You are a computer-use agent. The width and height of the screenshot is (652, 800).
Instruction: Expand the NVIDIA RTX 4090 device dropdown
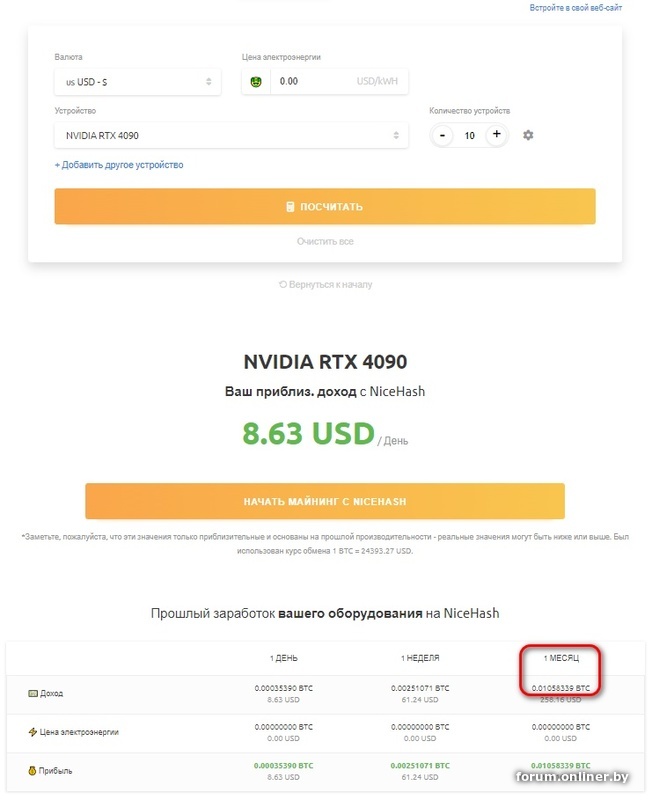[x=231, y=135]
